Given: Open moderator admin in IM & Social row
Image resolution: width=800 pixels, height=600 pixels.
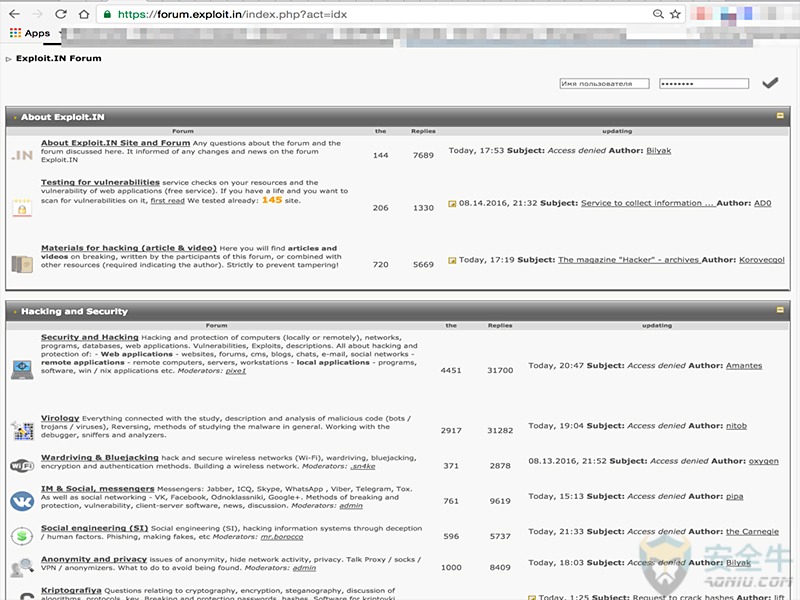Looking at the screenshot, I should 351,506.
